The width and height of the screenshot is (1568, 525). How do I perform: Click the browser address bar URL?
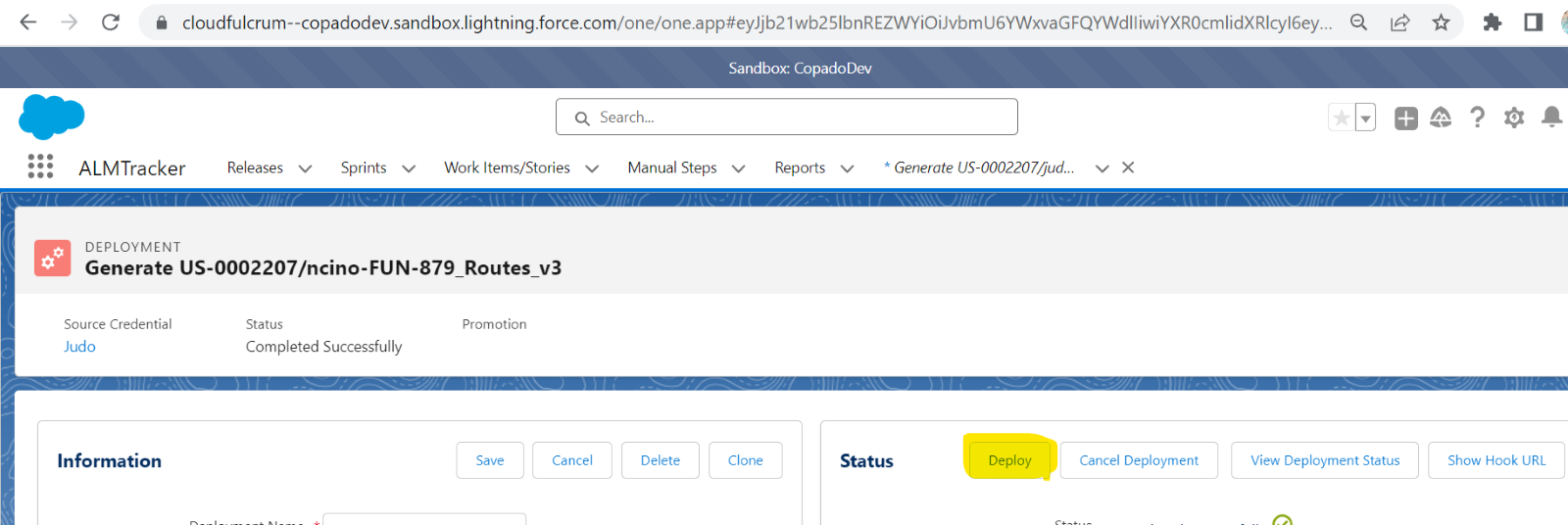point(757,22)
